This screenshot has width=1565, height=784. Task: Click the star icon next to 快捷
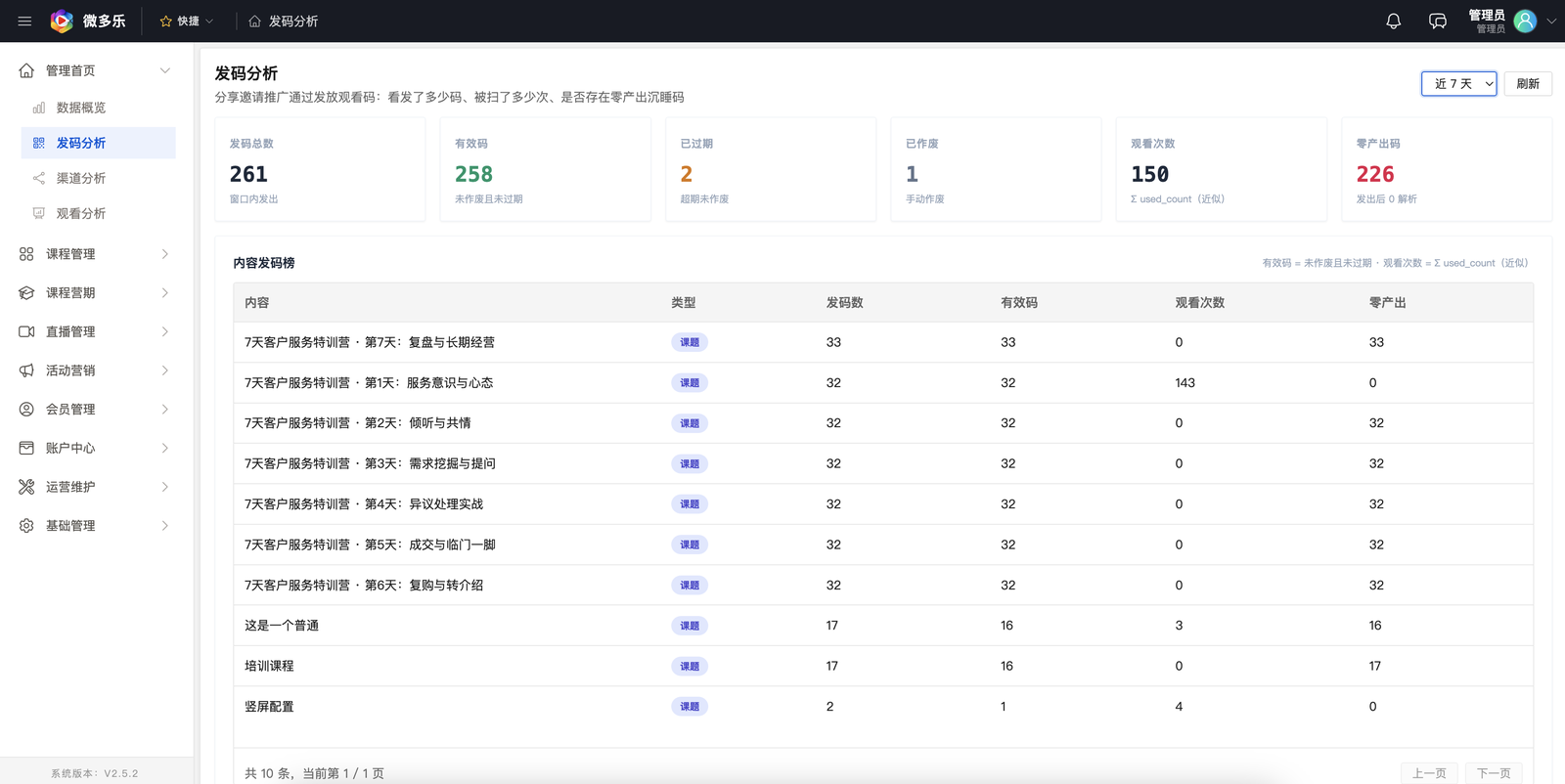[x=165, y=21]
